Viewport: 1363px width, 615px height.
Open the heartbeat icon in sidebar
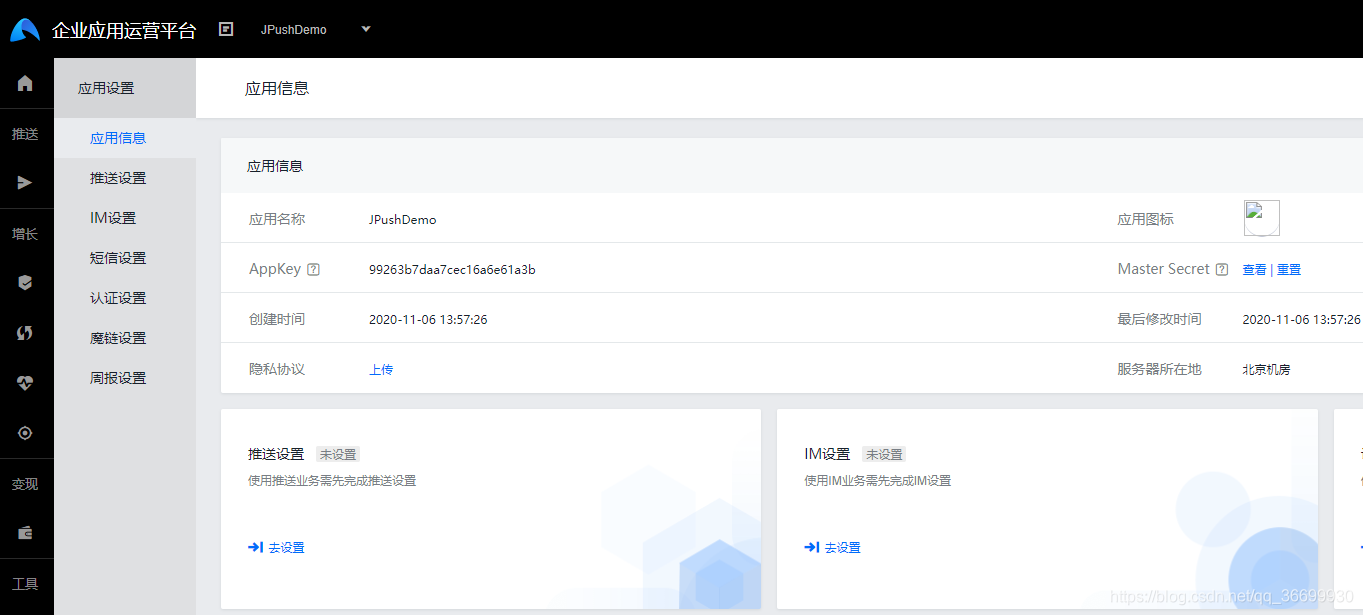(26, 383)
